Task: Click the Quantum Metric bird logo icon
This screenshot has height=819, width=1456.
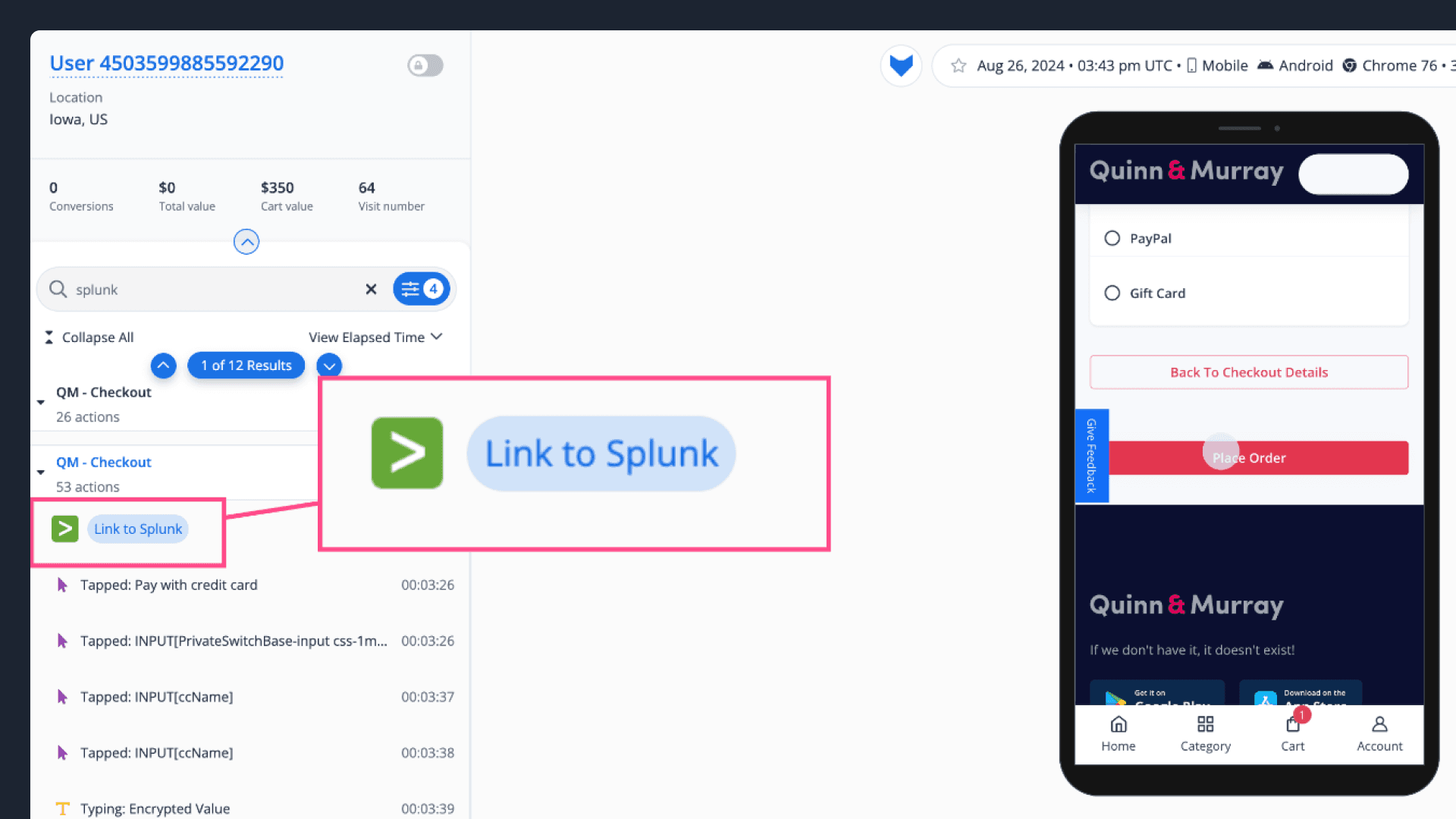Action: coord(901,65)
